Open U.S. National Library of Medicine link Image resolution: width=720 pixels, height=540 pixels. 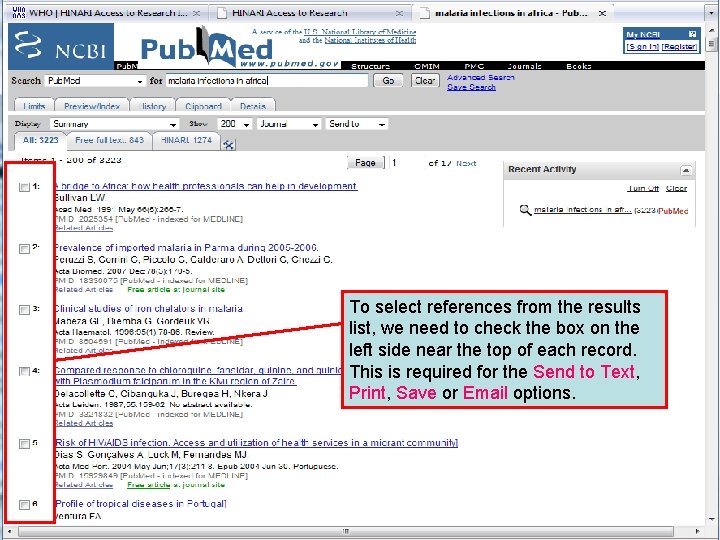coord(359,32)
